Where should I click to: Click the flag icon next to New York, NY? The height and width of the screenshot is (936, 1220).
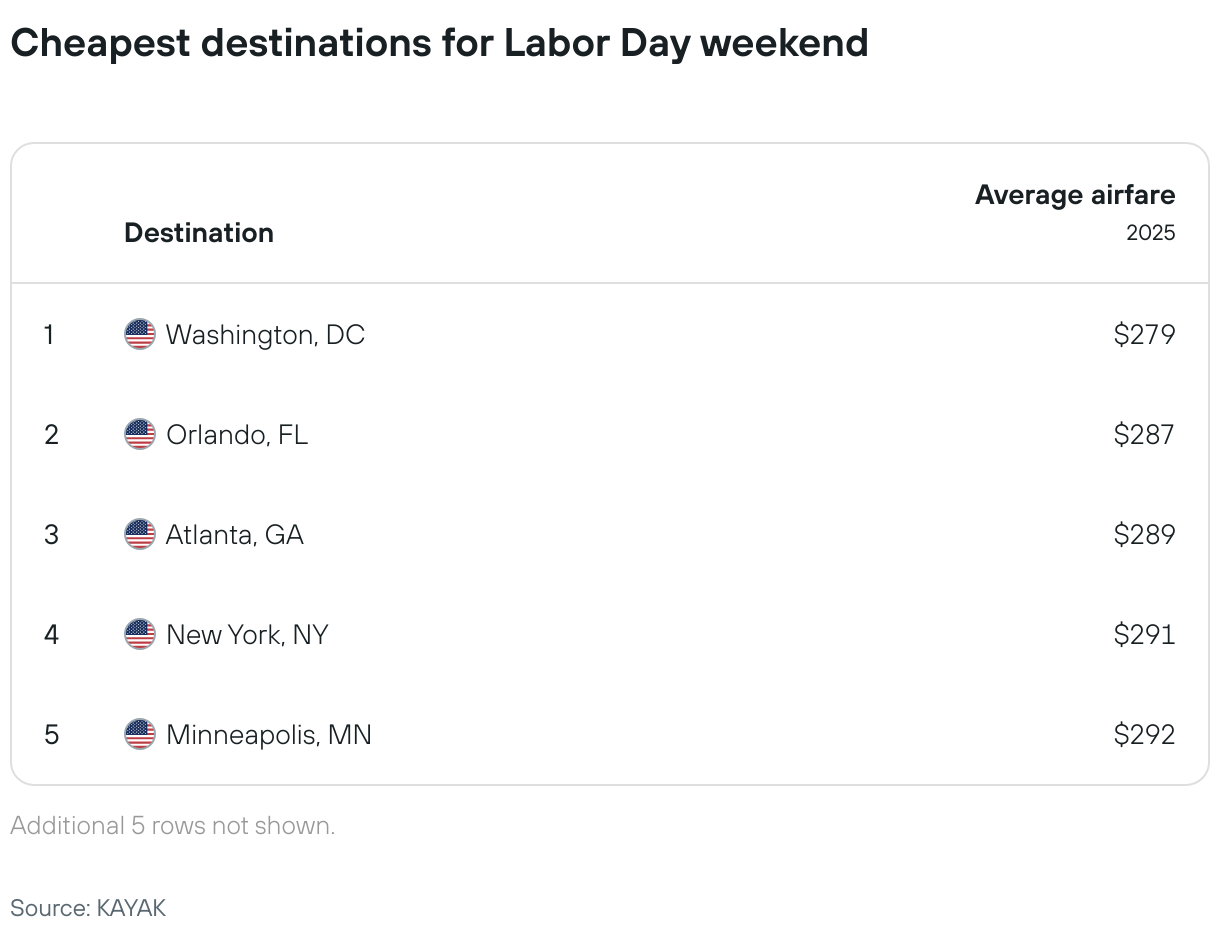click(140, 634)
